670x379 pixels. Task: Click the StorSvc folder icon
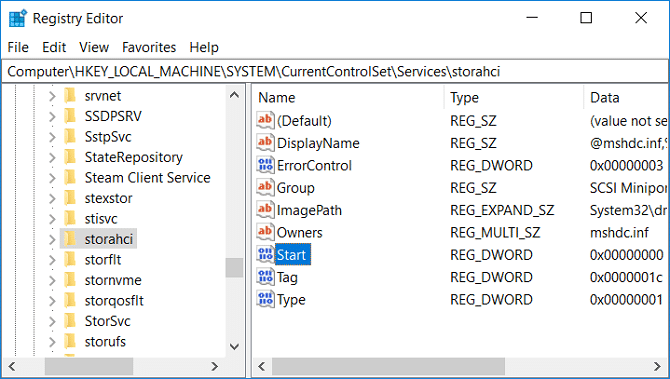pyautogui.click(x=70, y=321)
